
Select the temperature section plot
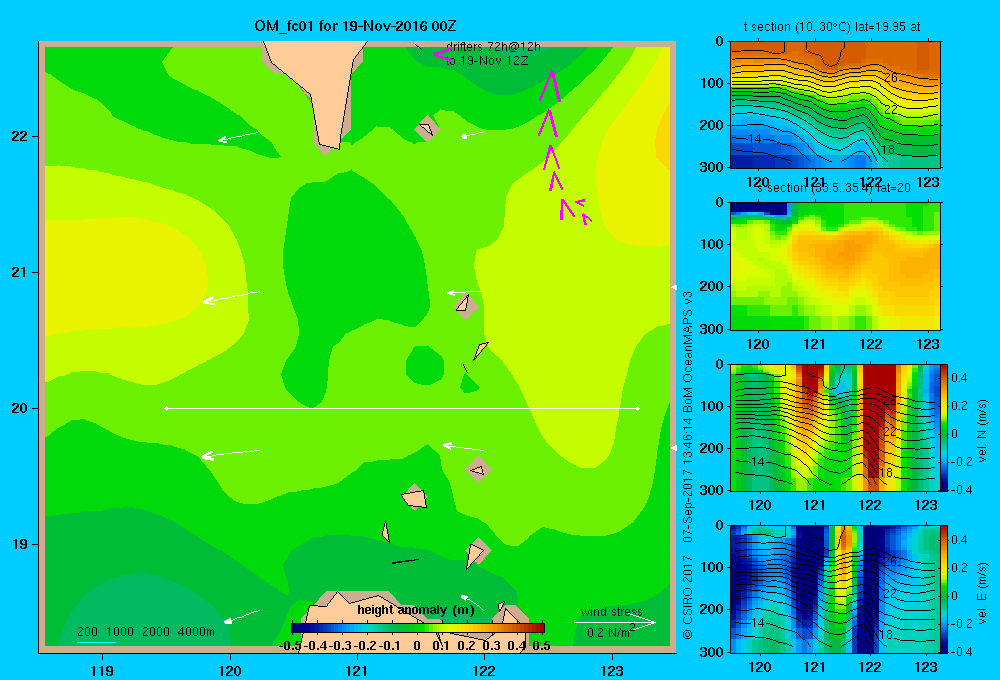click(835, 105)
